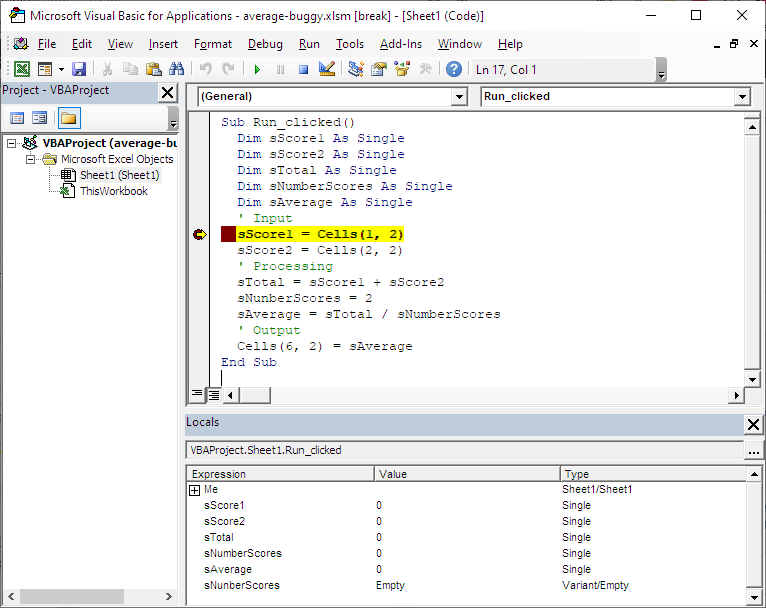
Task: Click the Insert UserForm toolbar icon
Action: pos(45,69)
